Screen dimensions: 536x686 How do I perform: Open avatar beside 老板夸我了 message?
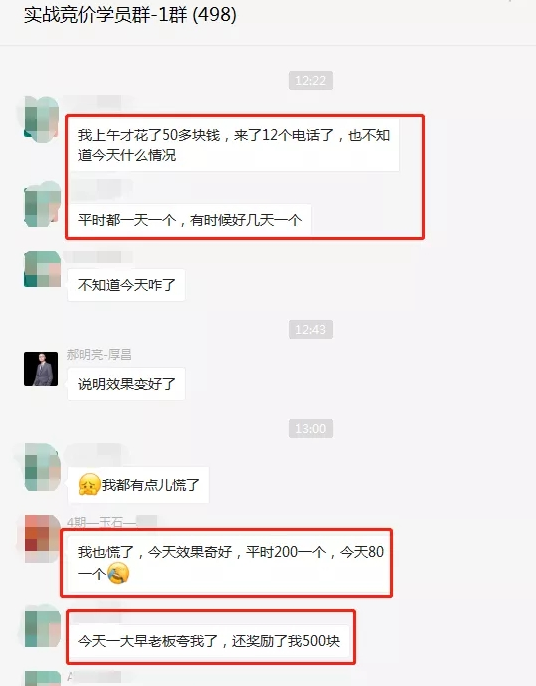click(x=42, y=626)
